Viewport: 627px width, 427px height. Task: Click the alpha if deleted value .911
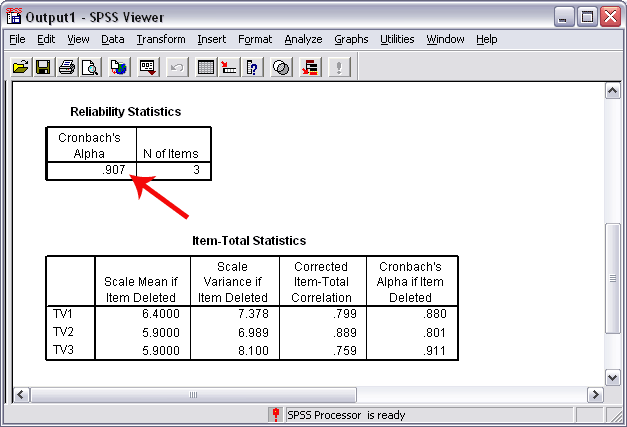435,351
